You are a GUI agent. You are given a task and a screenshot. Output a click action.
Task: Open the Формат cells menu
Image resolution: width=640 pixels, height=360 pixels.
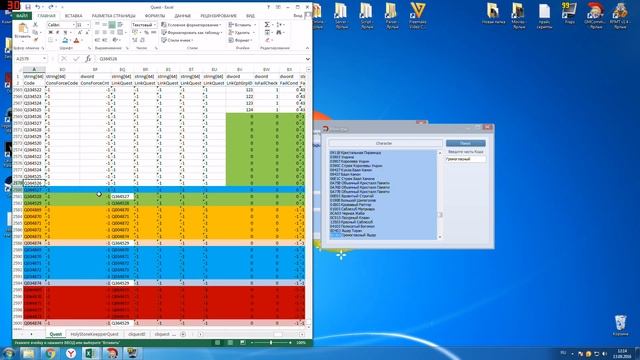tap(241, 40)
